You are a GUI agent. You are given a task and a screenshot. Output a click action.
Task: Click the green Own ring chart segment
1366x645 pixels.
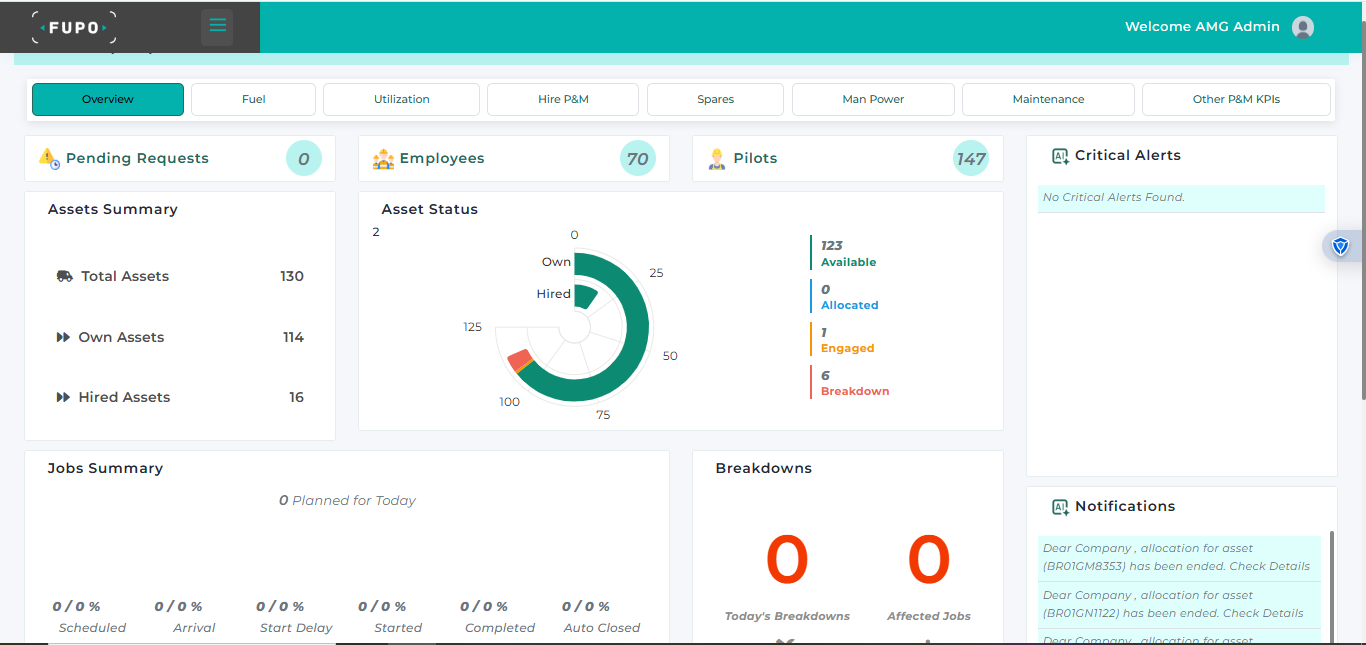pos(638,325)
